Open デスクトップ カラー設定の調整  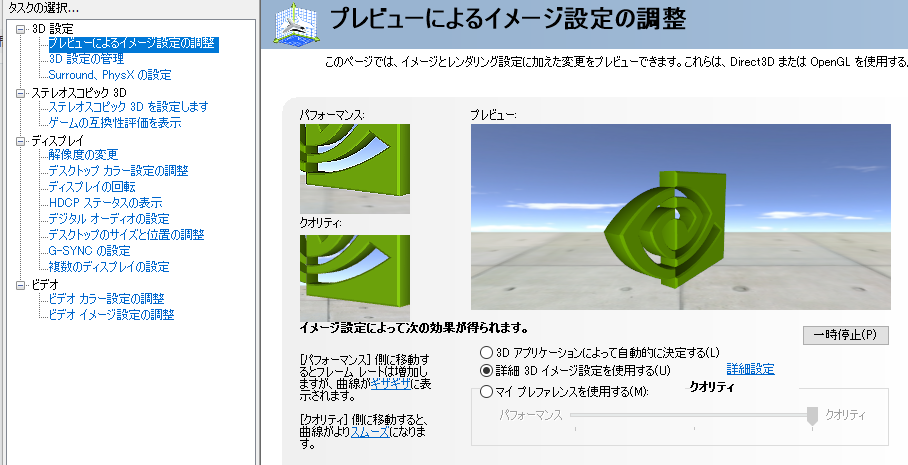[118, 171]
